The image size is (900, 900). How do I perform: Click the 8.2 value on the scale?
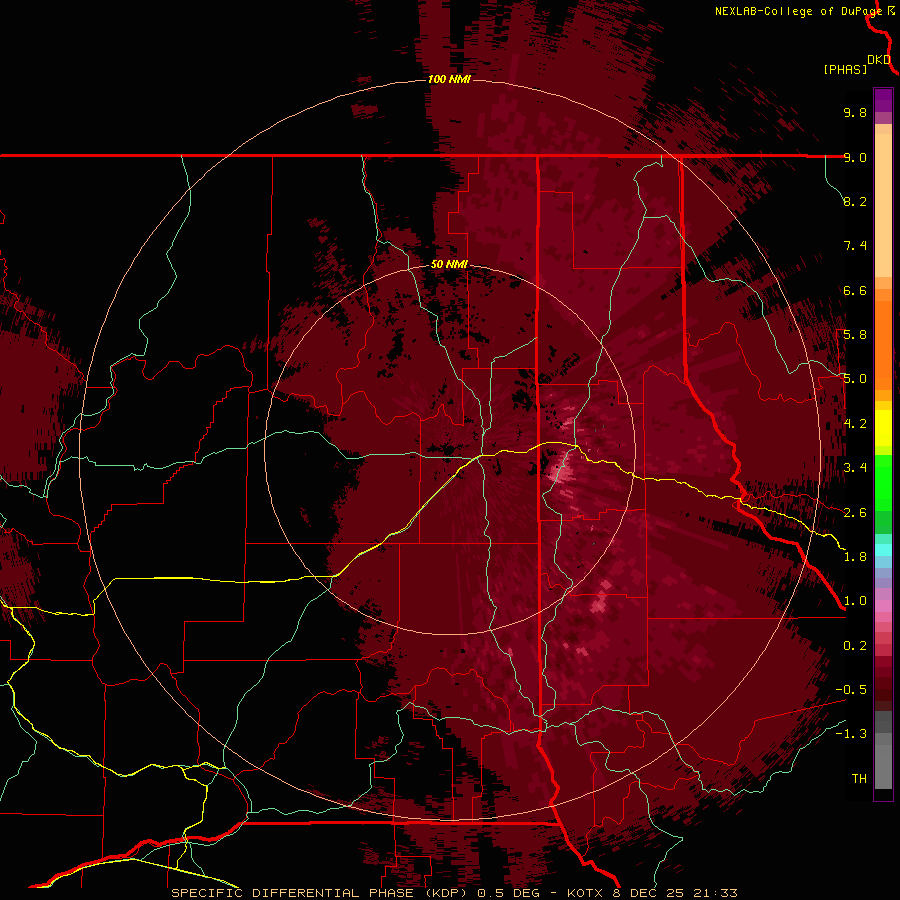[x=855, y=201]
